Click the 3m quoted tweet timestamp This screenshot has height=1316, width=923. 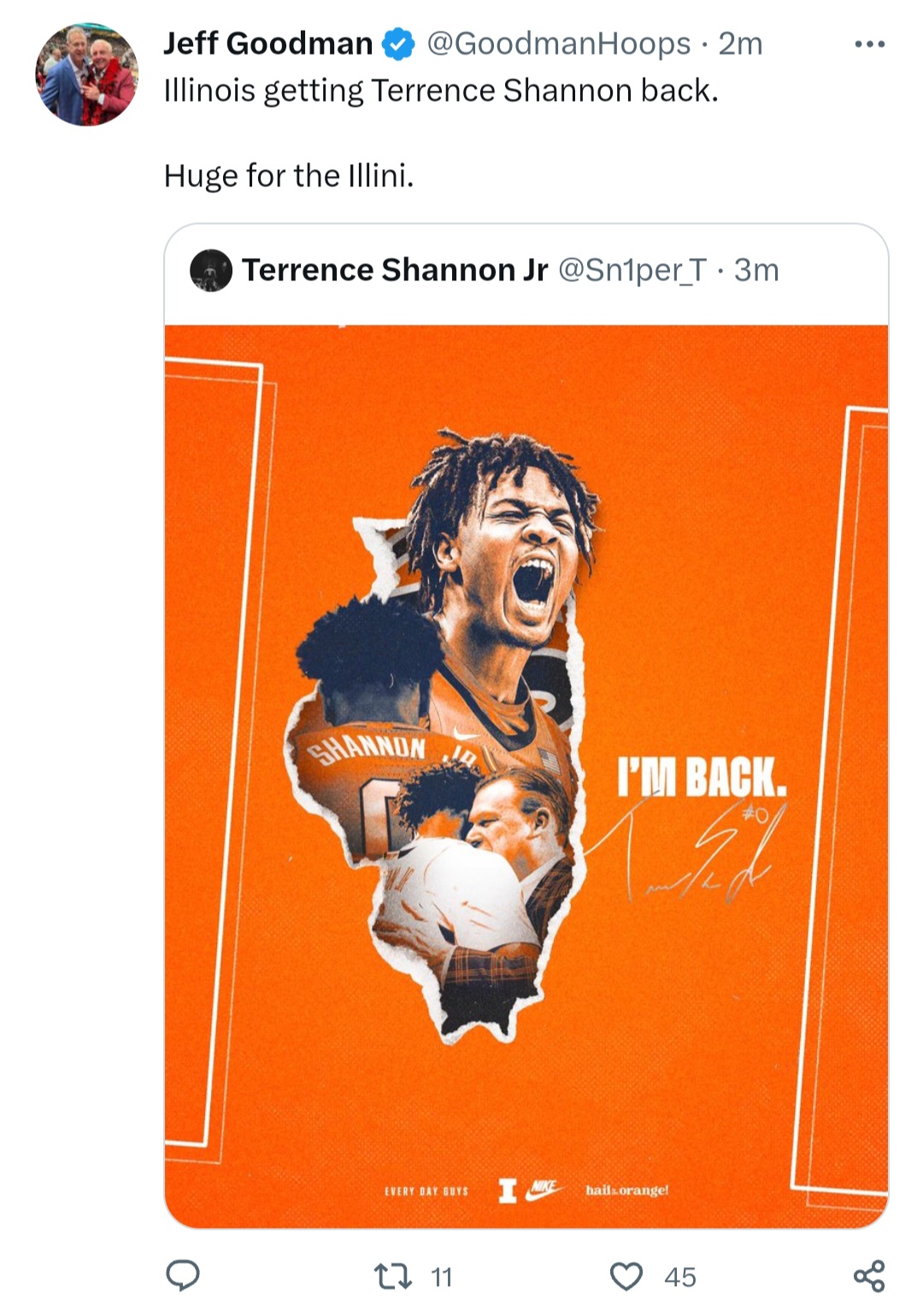(x=757, y=270)
